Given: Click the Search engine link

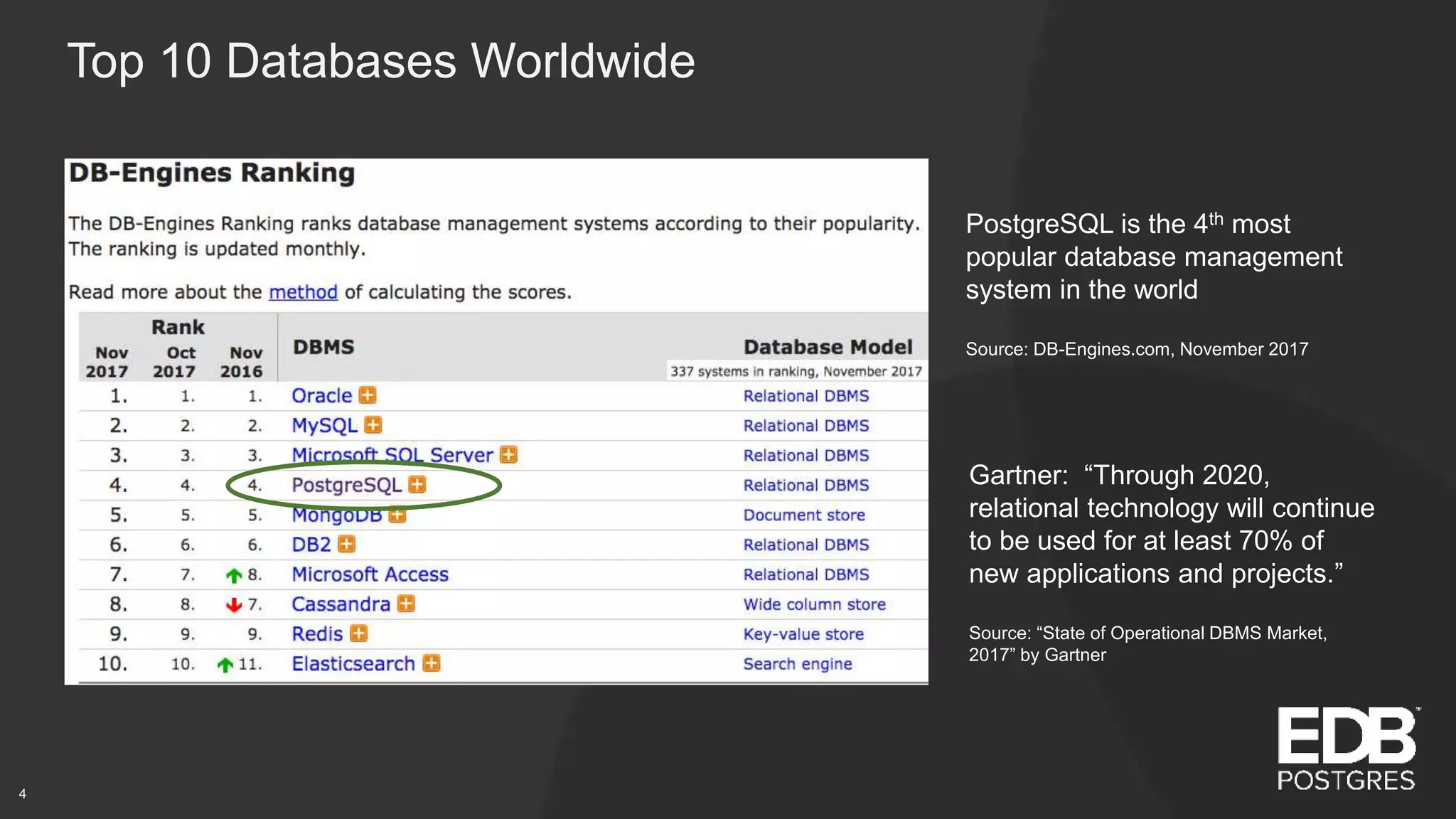Looking at the screenshot, I should pyautogui.click(x=798, y=664).
